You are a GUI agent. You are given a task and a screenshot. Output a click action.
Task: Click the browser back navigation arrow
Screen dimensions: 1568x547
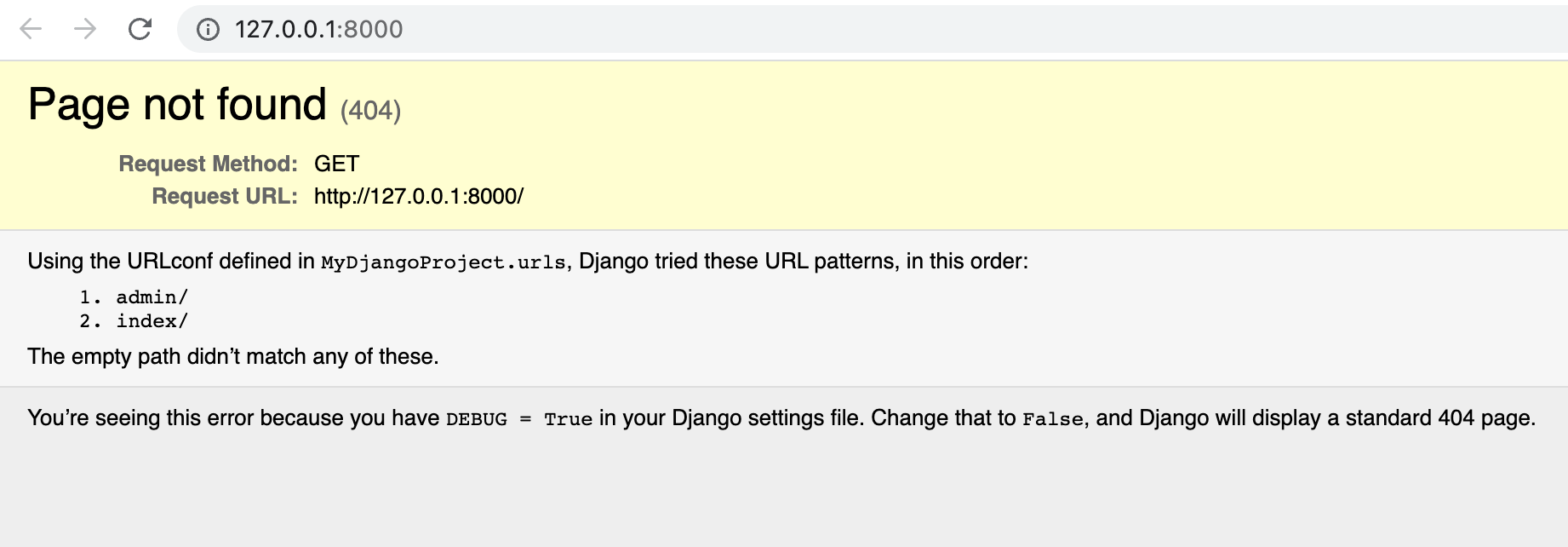[31, 29]
